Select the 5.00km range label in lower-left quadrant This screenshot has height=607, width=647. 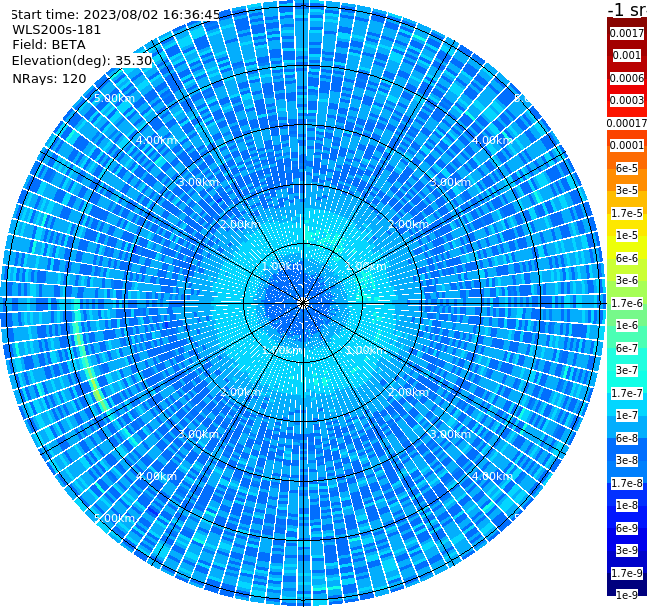114,518
